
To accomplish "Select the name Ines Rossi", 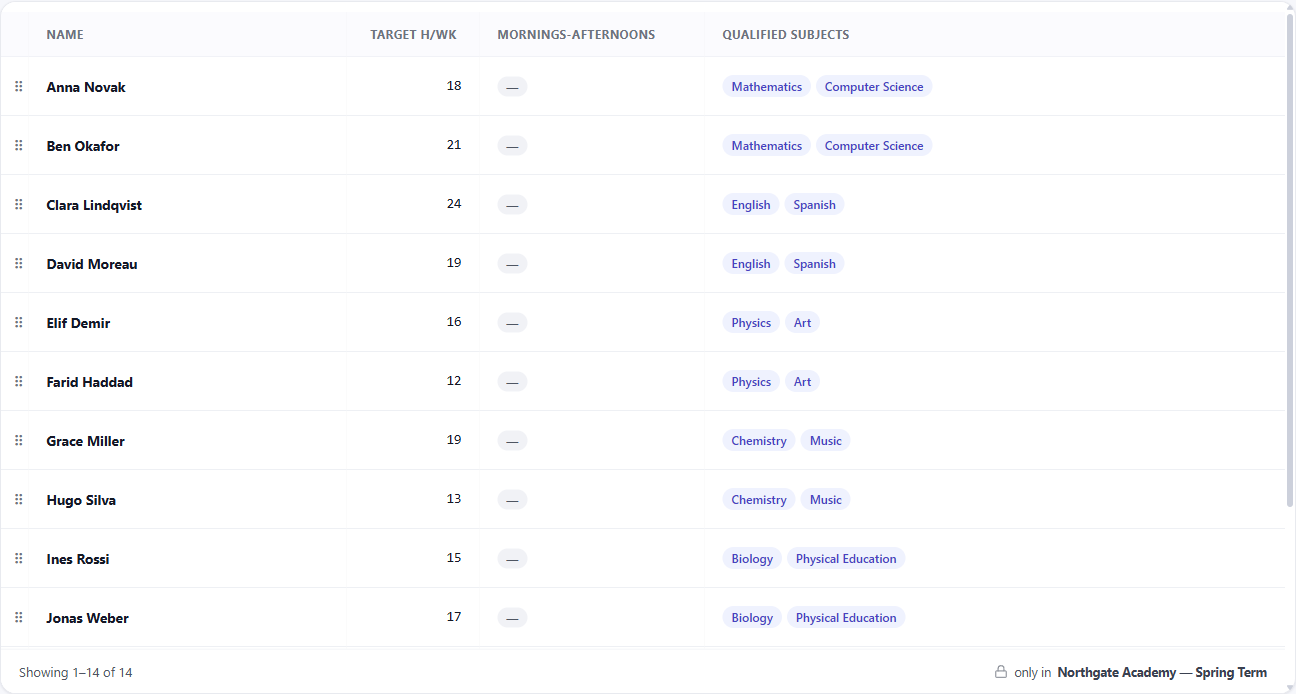I will point(78,559).
